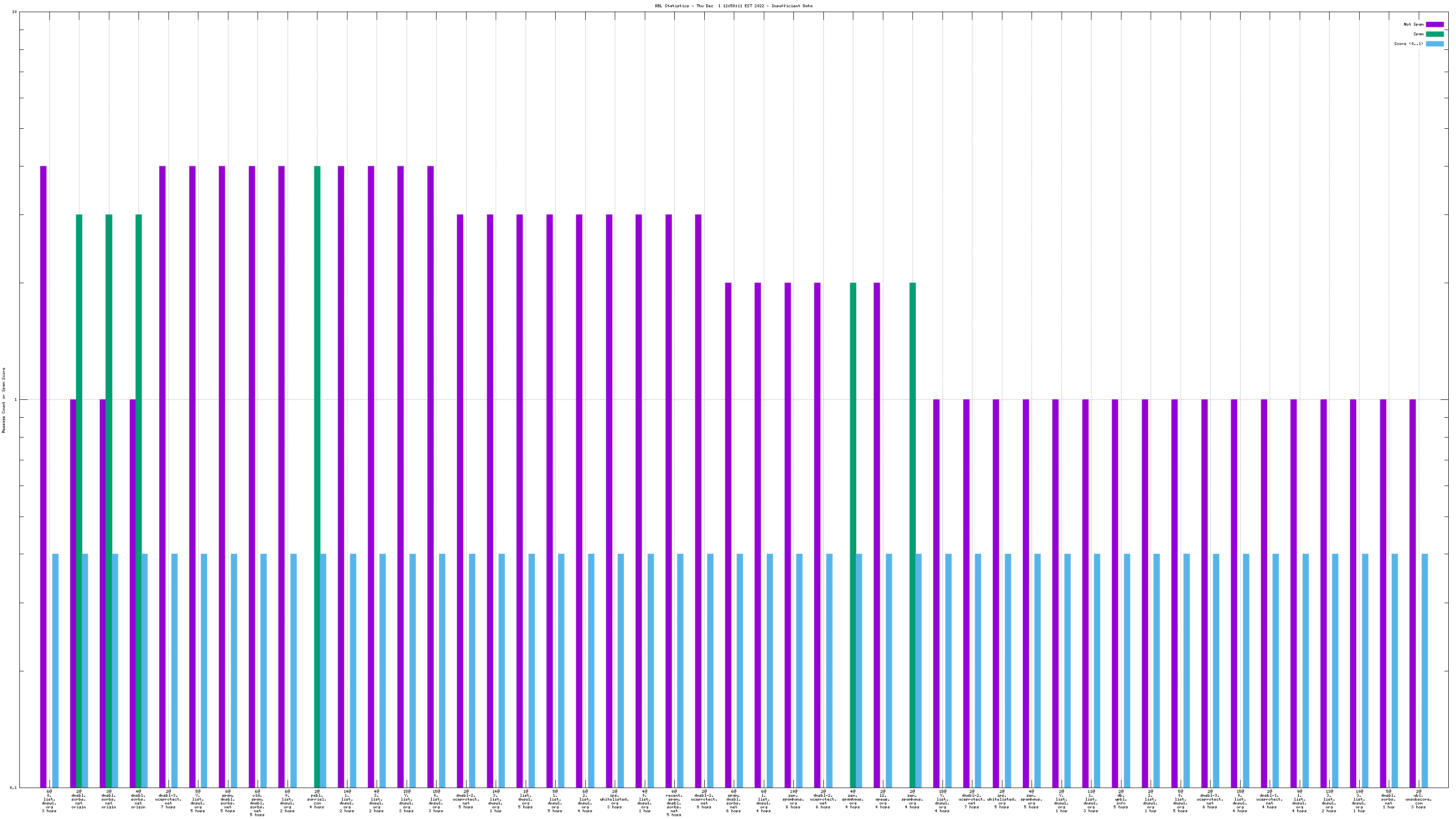Select the apews.org 4 hops axis label
This screenshot has width=1456, height=819.
pyautogui.click(x=882, y=799)
